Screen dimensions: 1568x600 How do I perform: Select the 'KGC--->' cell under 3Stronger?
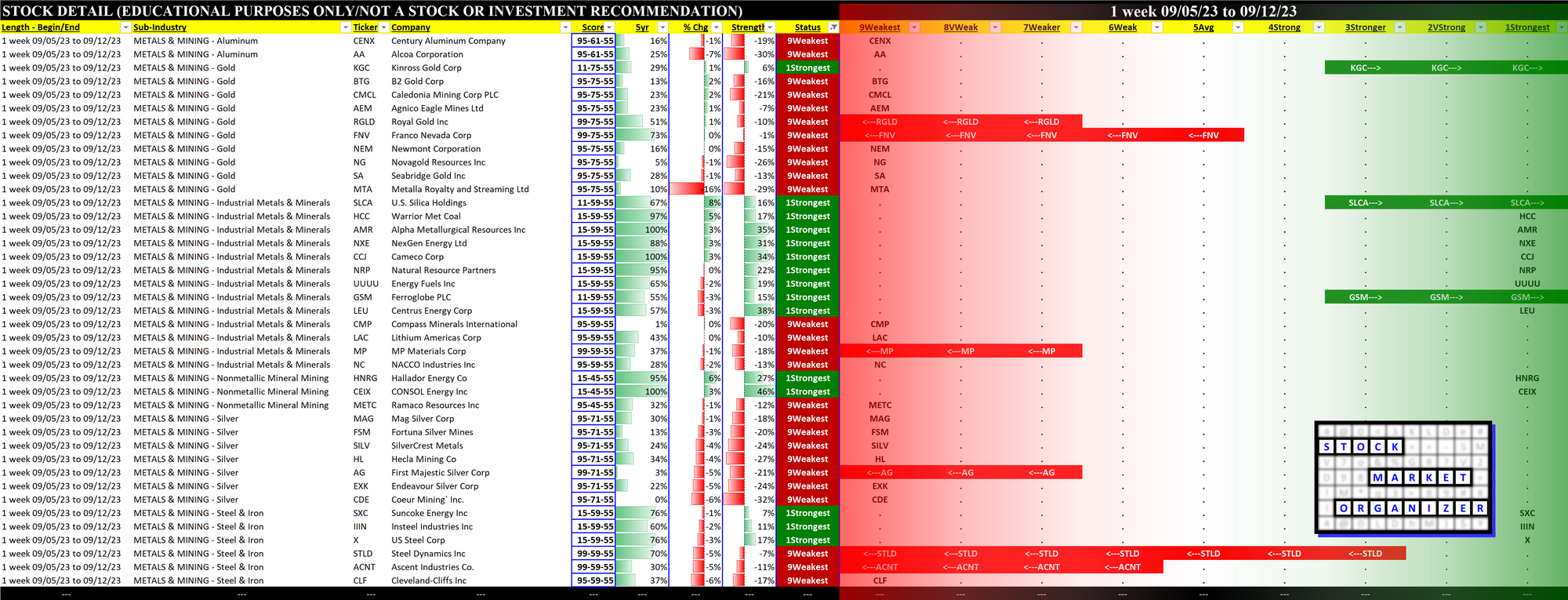tap(1365, 67)
